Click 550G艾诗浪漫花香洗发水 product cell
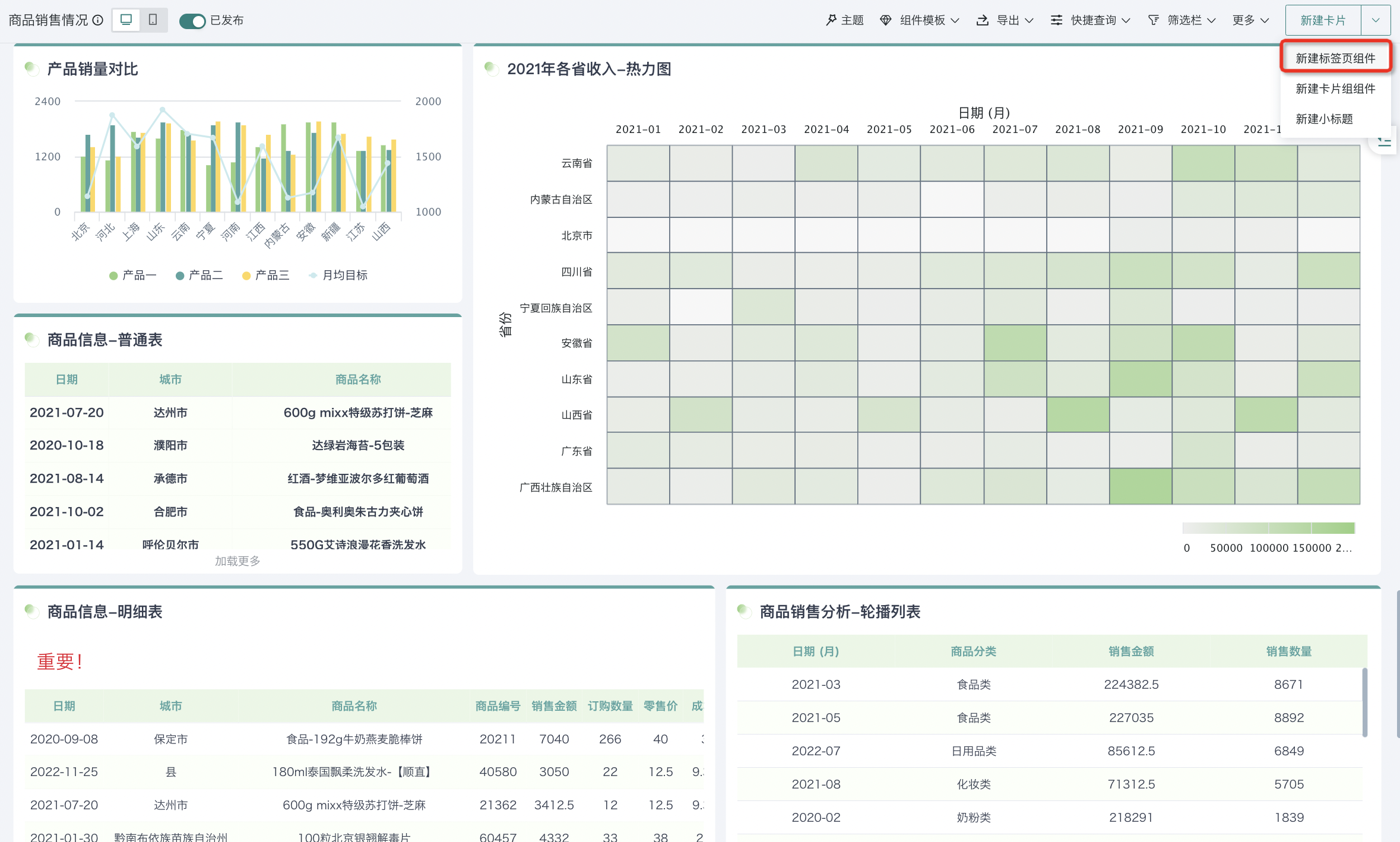Image resolution: width=1400 pixels, height=842 pixels. point(358,545)
